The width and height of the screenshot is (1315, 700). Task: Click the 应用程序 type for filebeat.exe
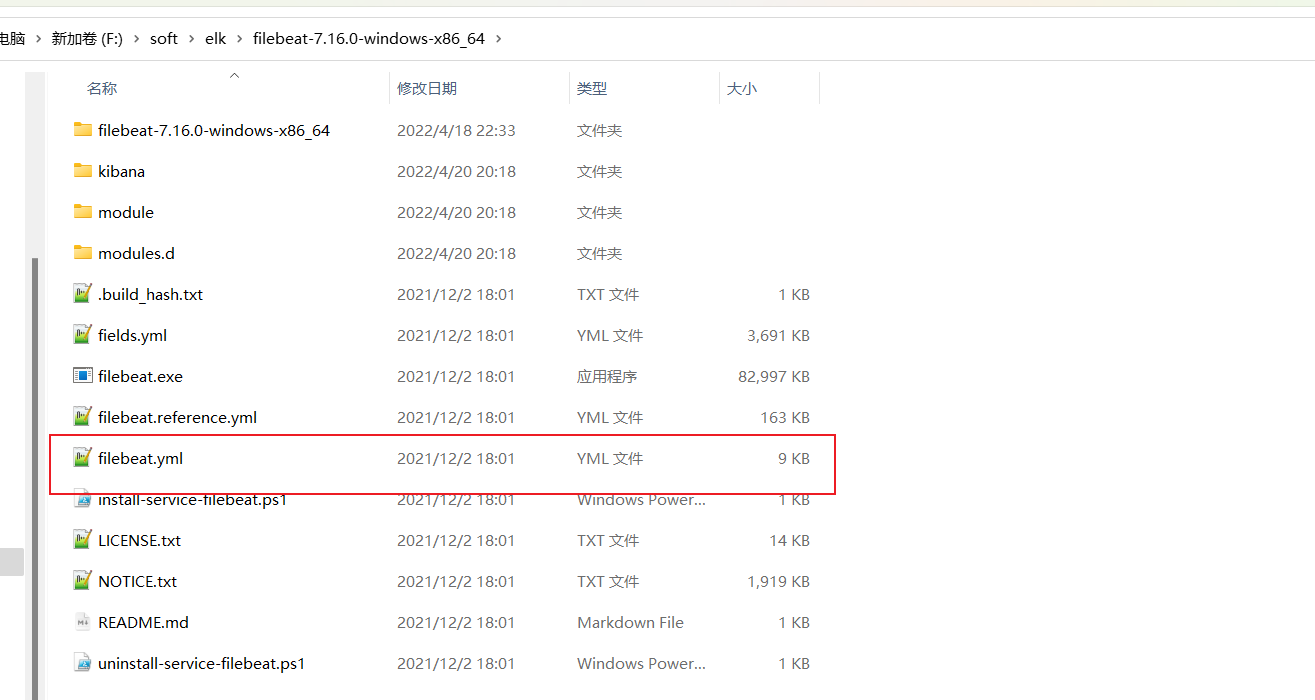point(607,376)
